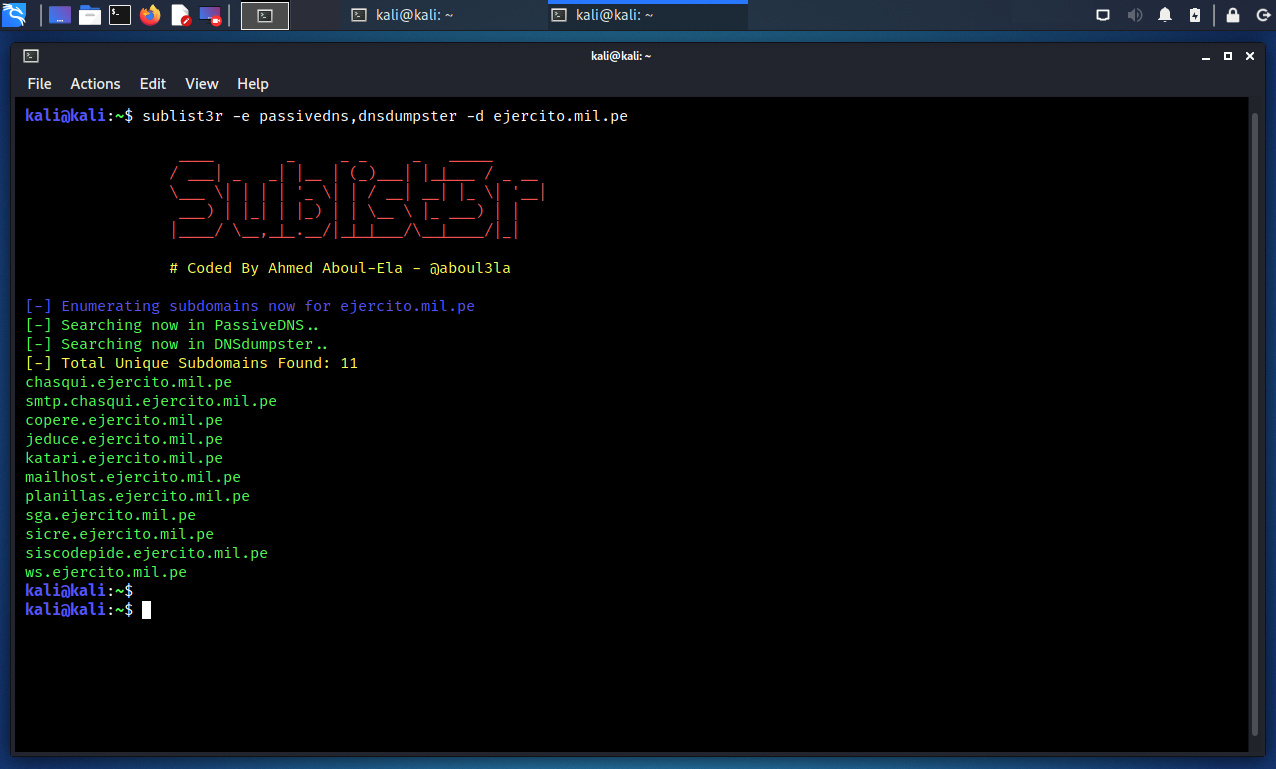This screenshot has width=1276, height=769.
Task: Click the wired network connection icon
Action: [1103, 15]
